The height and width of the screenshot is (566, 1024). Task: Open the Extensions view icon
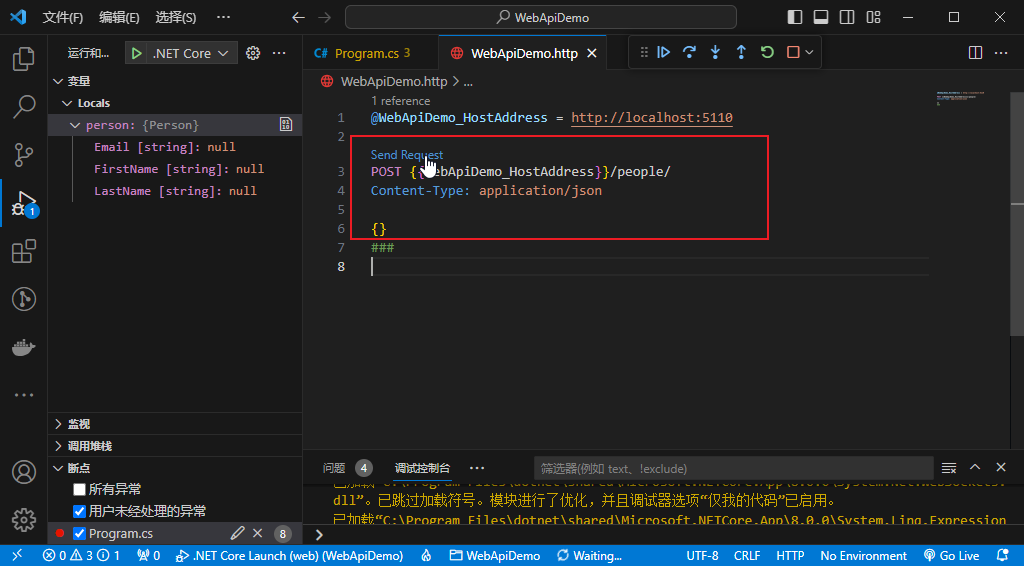pyautogui.click(x=23, y=252)
